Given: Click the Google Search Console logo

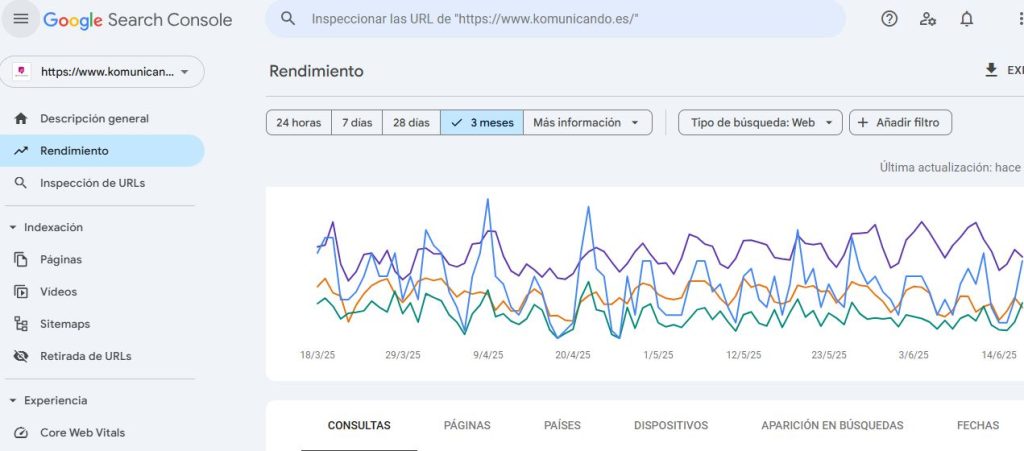Looking at the screenshot, I should (138, 20).
